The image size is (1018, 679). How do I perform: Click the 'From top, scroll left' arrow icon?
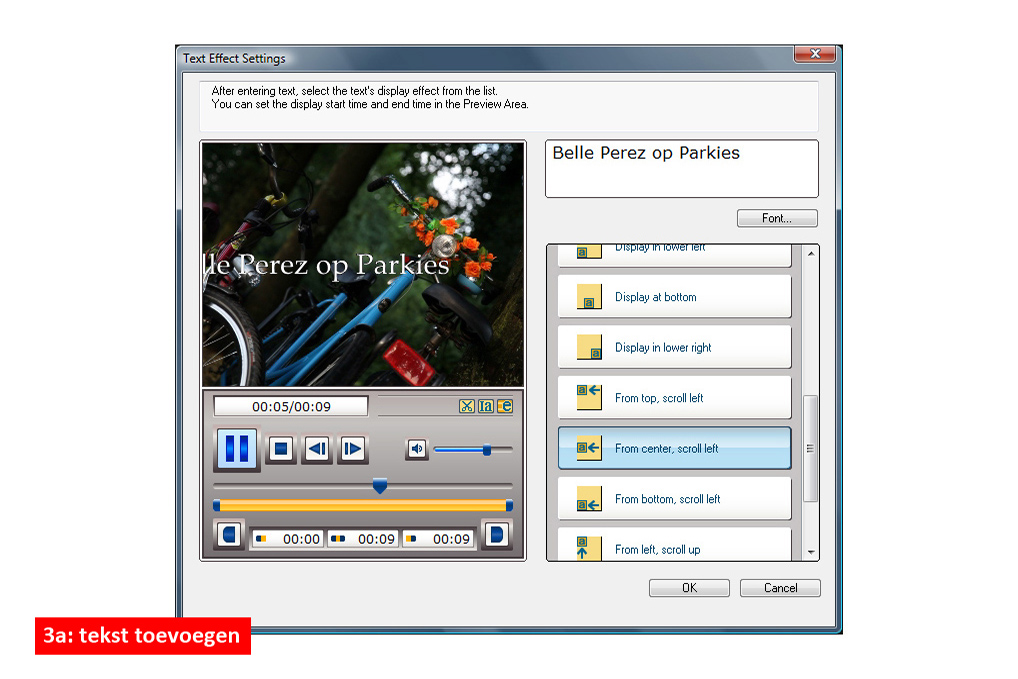590,397
